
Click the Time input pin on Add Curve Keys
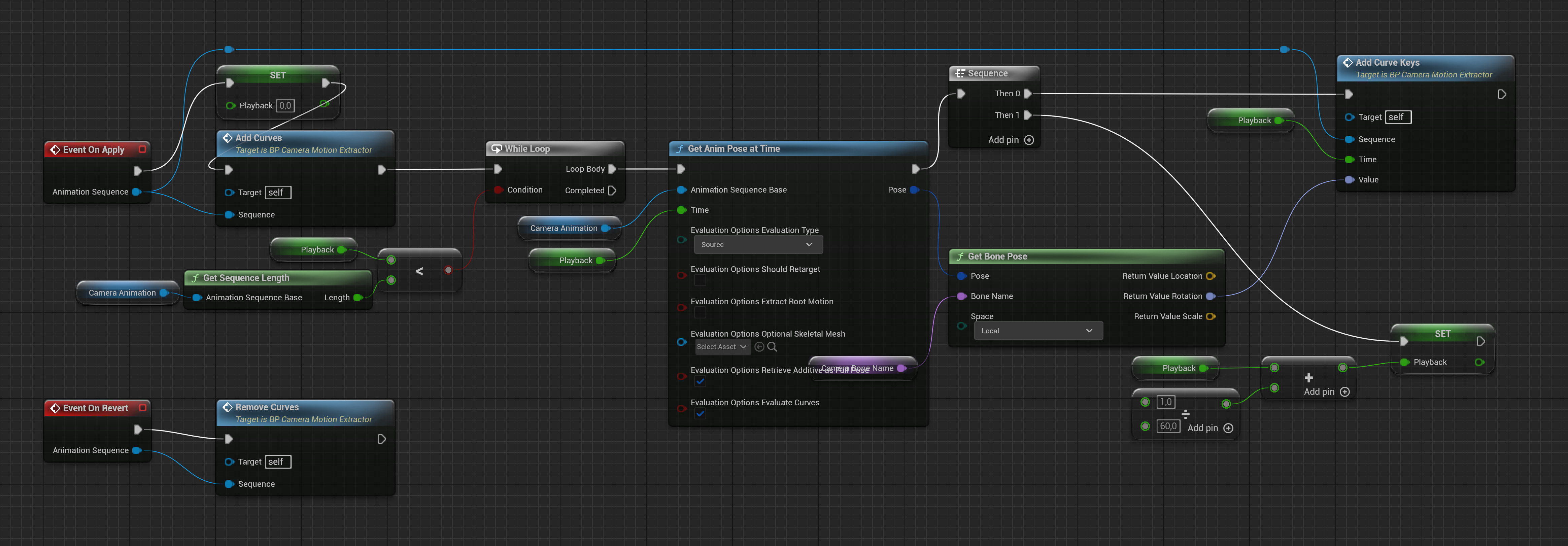tap(1350, 160)
